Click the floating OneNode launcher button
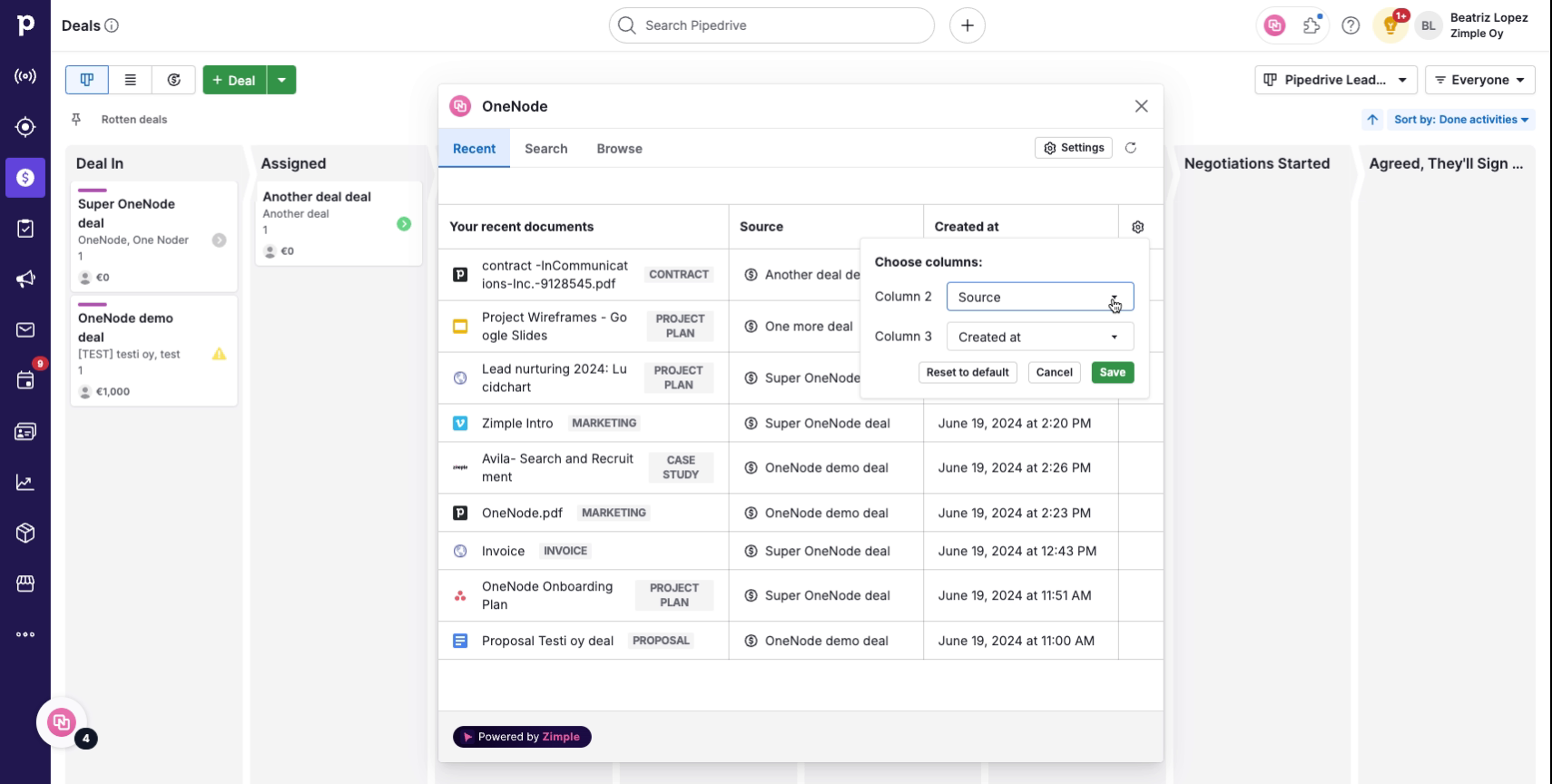Screen dimensions: 1552x784 click(x=62, y=722)
